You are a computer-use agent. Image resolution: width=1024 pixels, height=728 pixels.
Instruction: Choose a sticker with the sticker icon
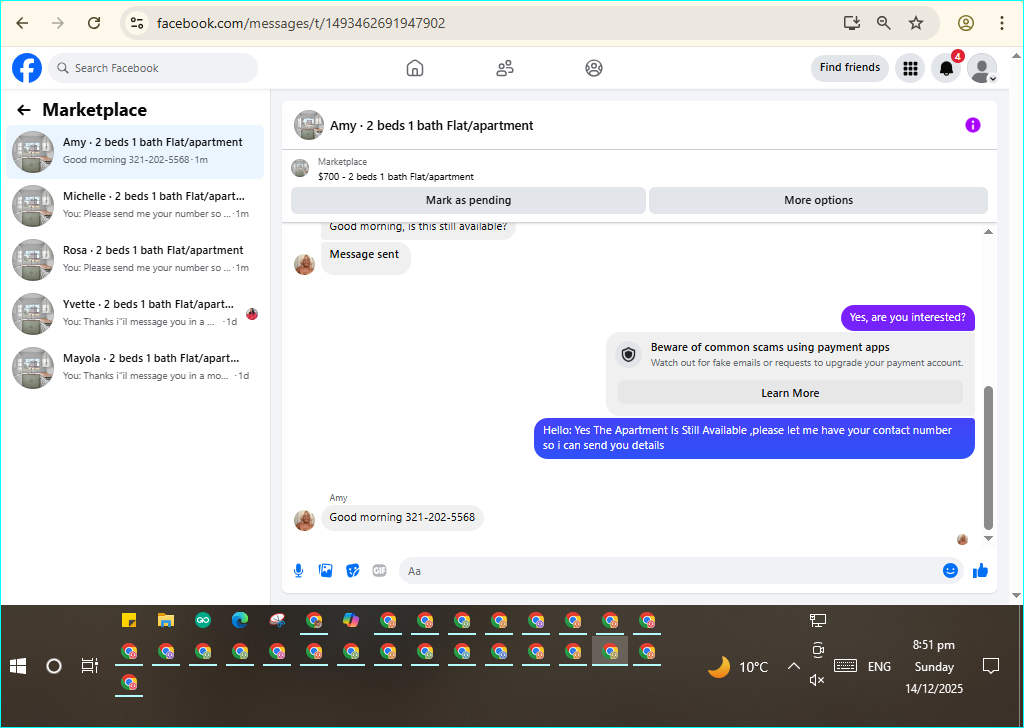click(x=353, y=571)
